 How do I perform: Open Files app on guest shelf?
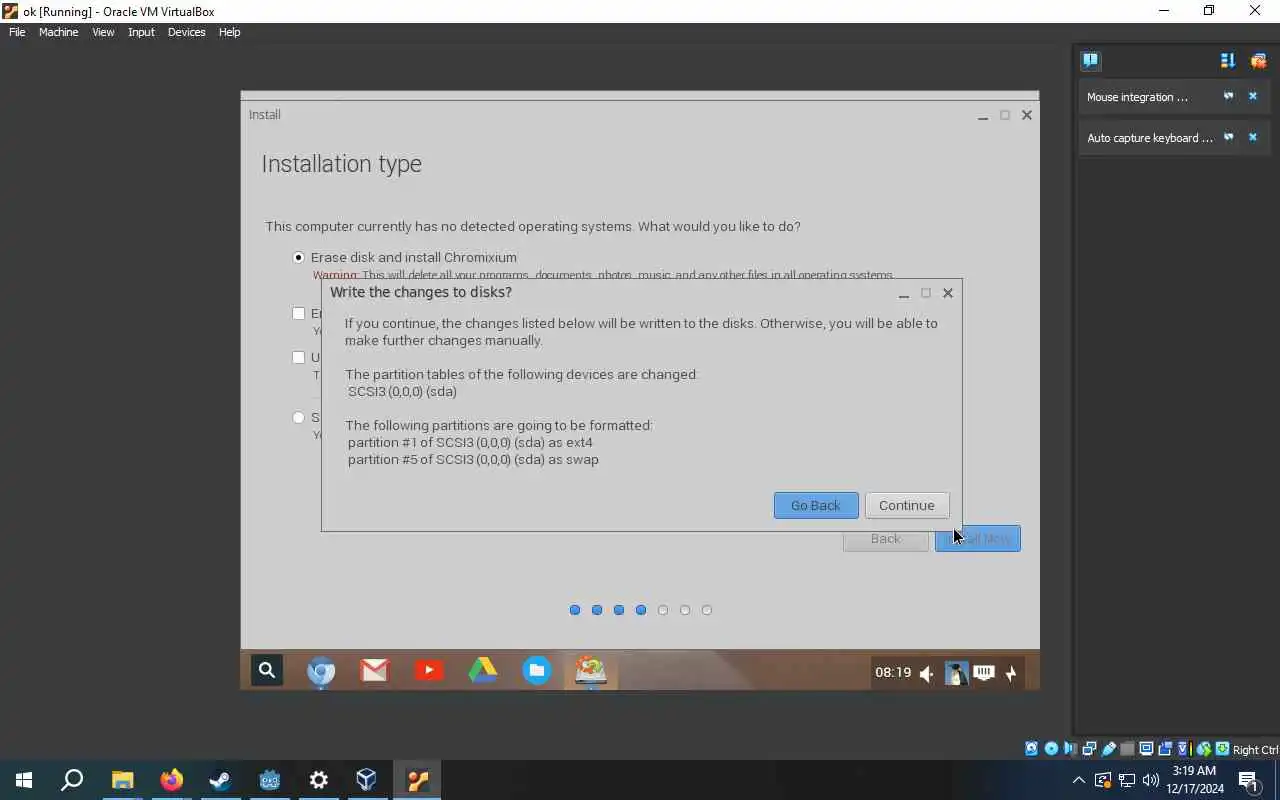537,671
